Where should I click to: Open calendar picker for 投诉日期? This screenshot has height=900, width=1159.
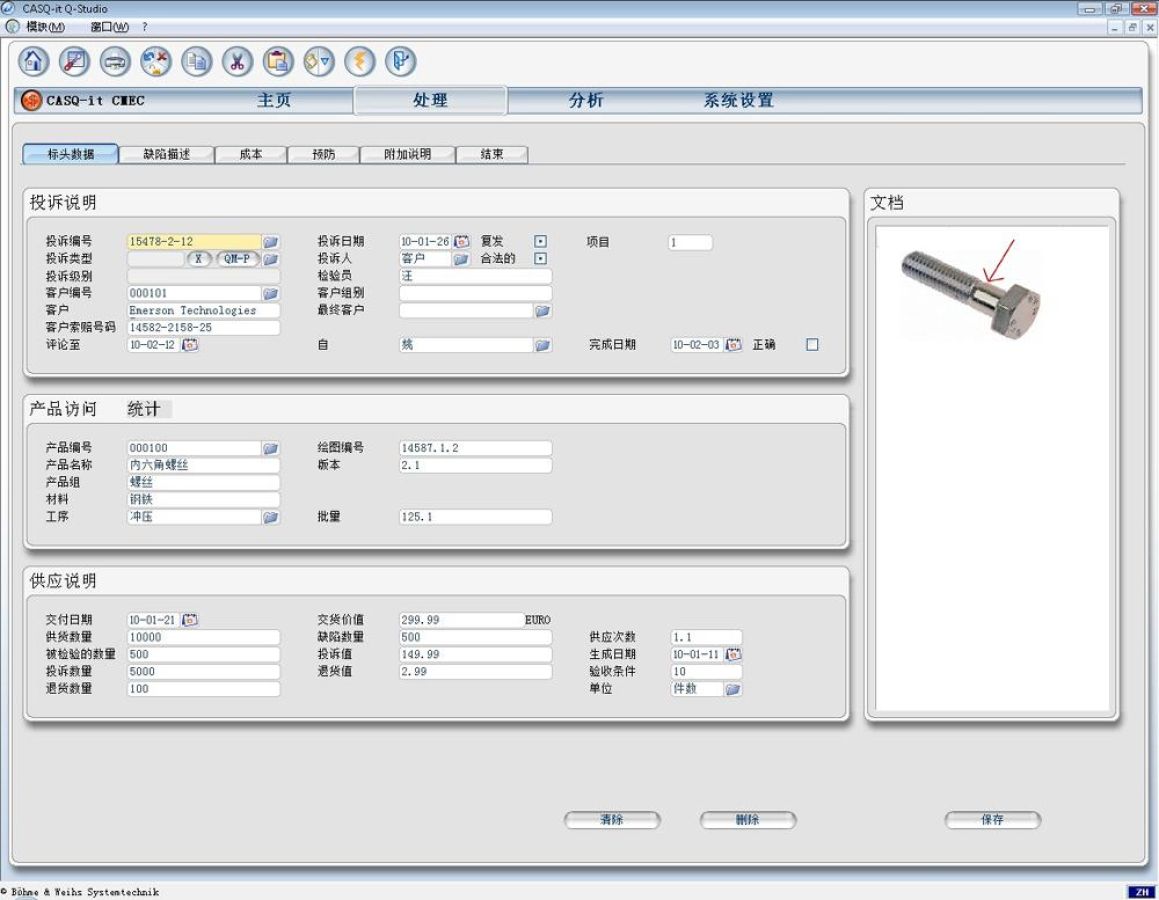pos(462,242)
